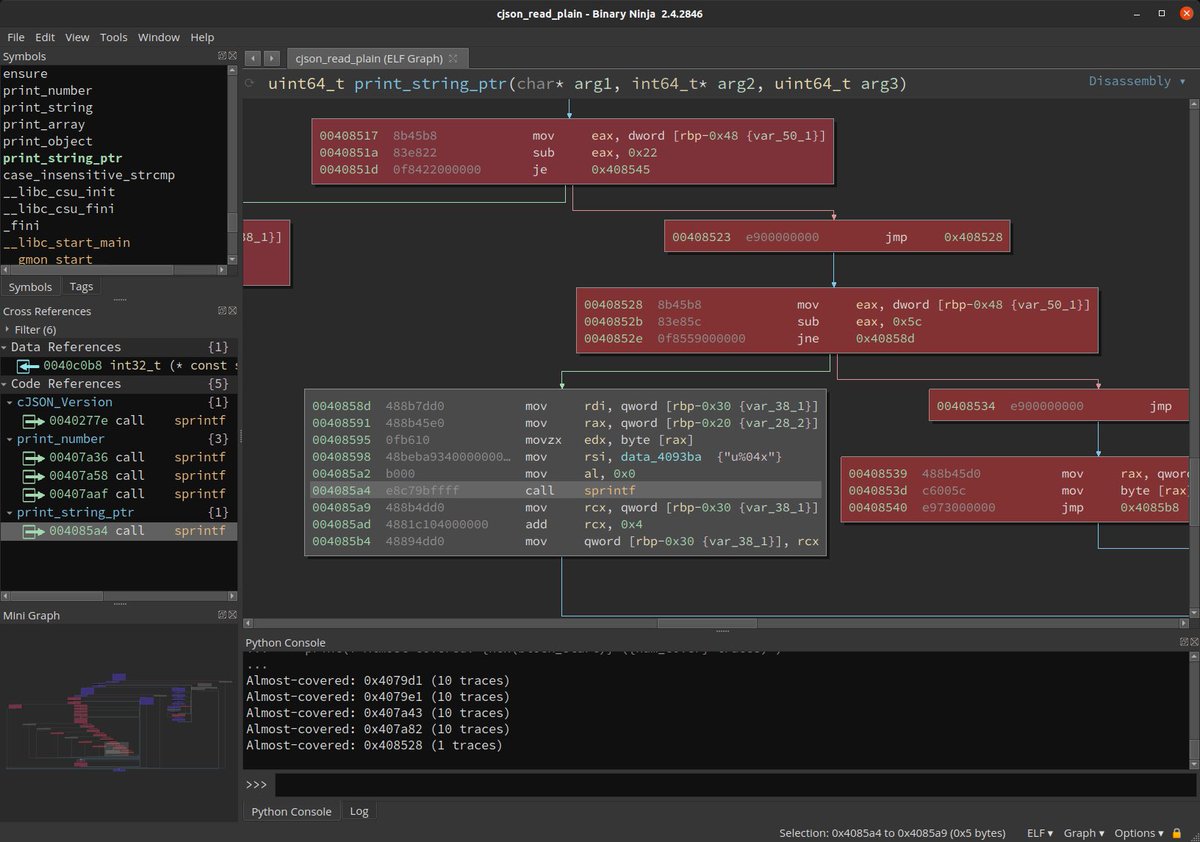1200x842 pixels.
Task: Switch to the Log tab
Action: click(x=359, y=811)
